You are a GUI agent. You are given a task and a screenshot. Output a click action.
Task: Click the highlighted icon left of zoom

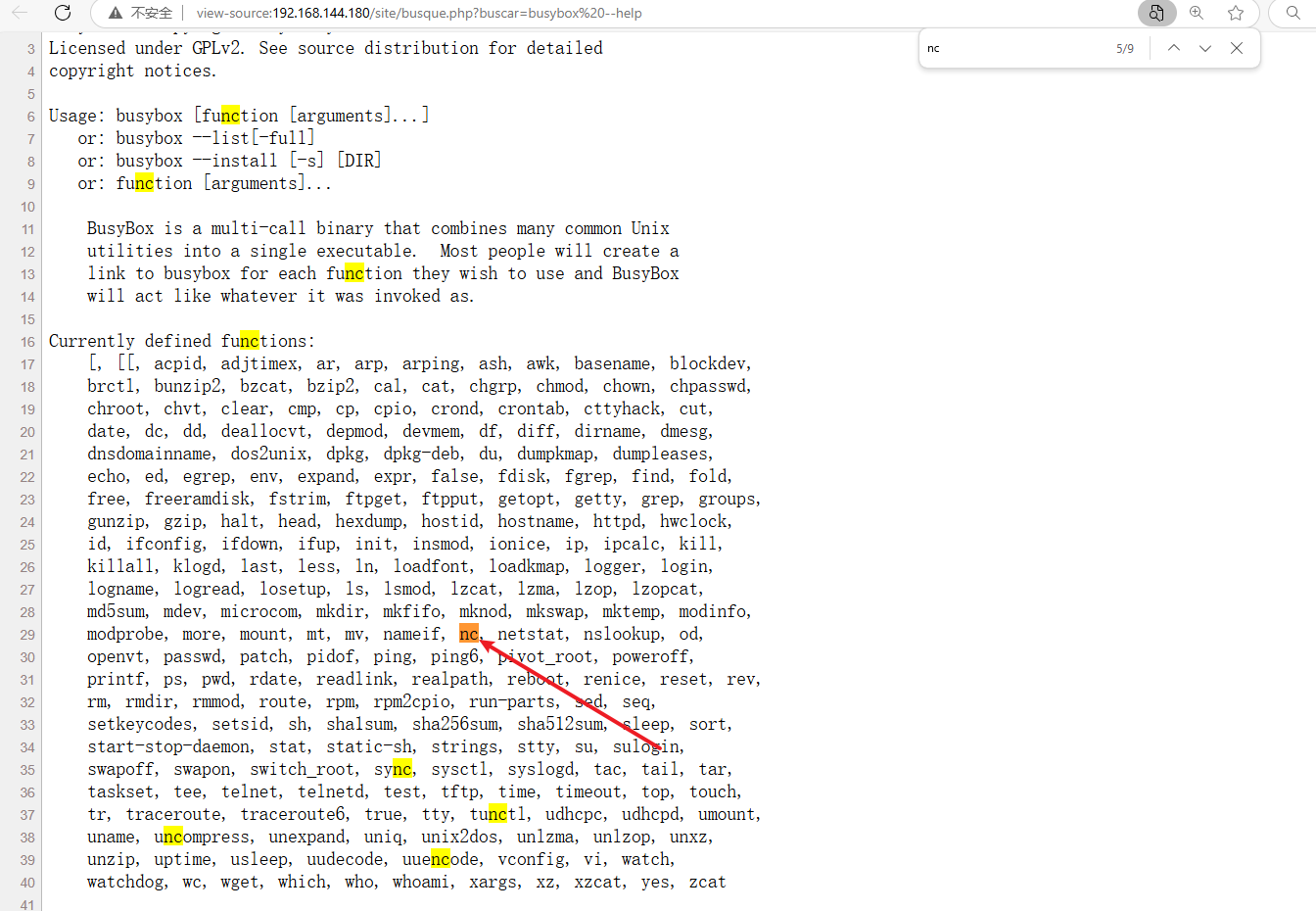point(1156,13)
